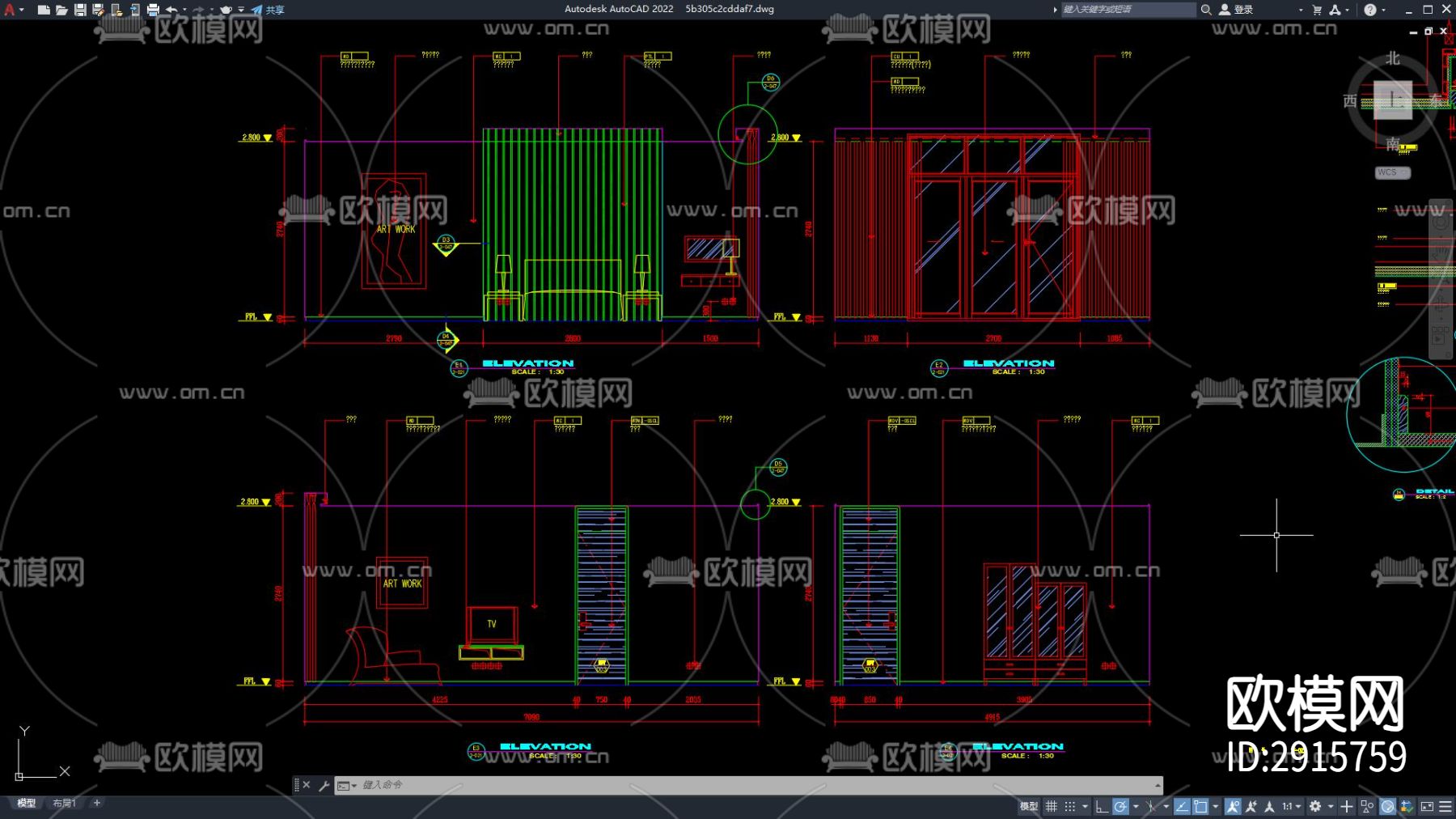The width and height of the screenshot is (1456, 819).
Task: Click the Open file folder icon
Action: click(61, 10)
